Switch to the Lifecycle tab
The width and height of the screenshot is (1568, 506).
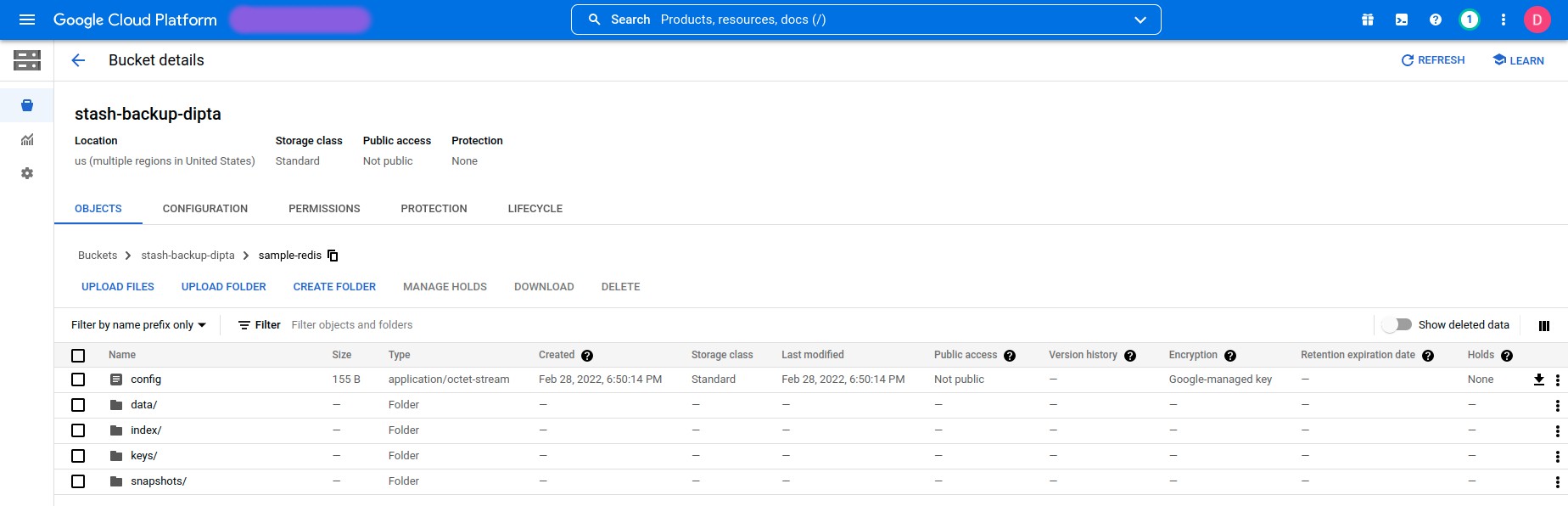coord(535,209)
